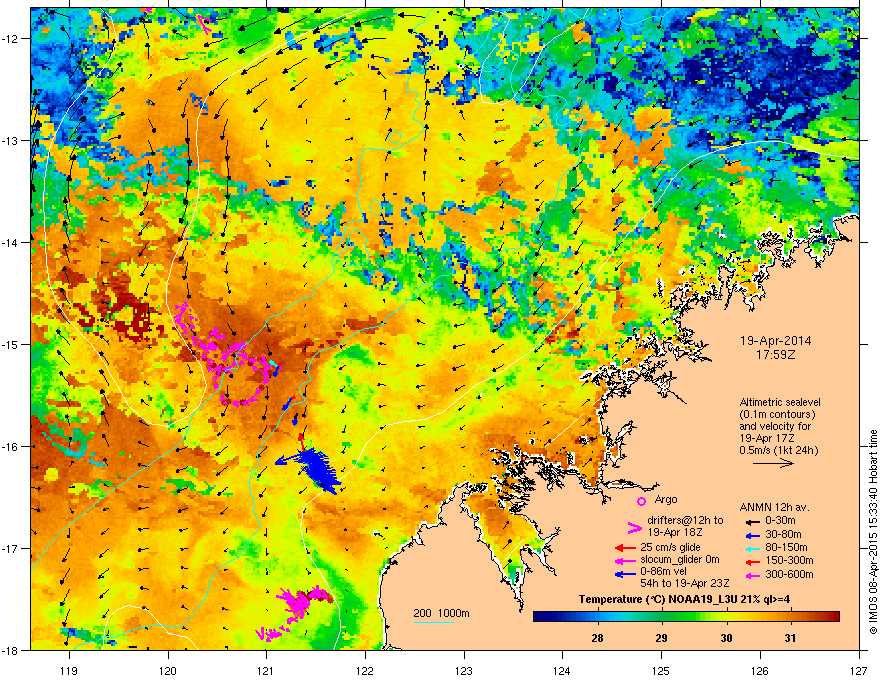Click the black 0-30m ANMN arrow
Viewport: 880px width, 680px height.
(751, 521)
